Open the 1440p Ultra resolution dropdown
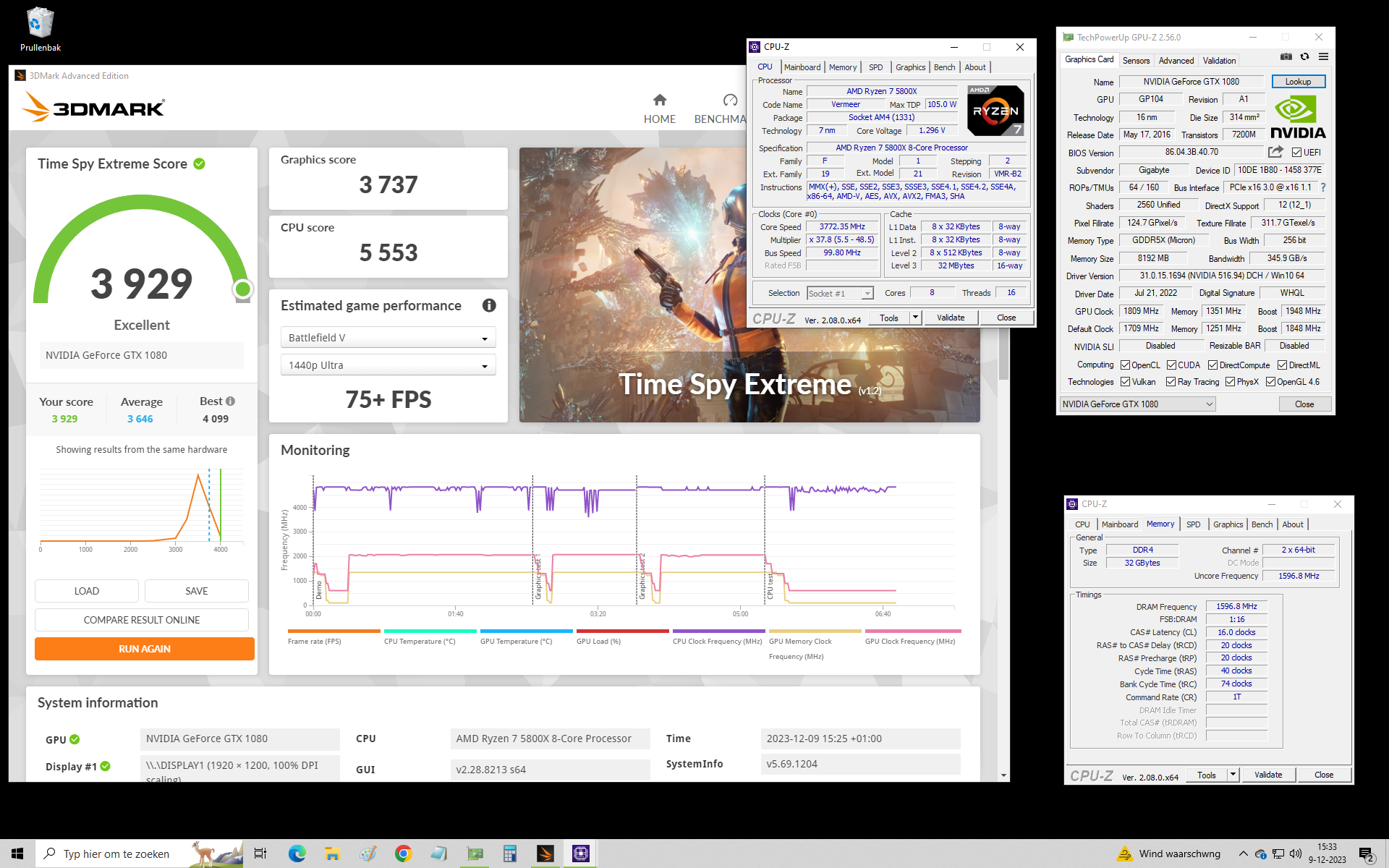Viewport: 1389px width, 868px height. (388, 365)
